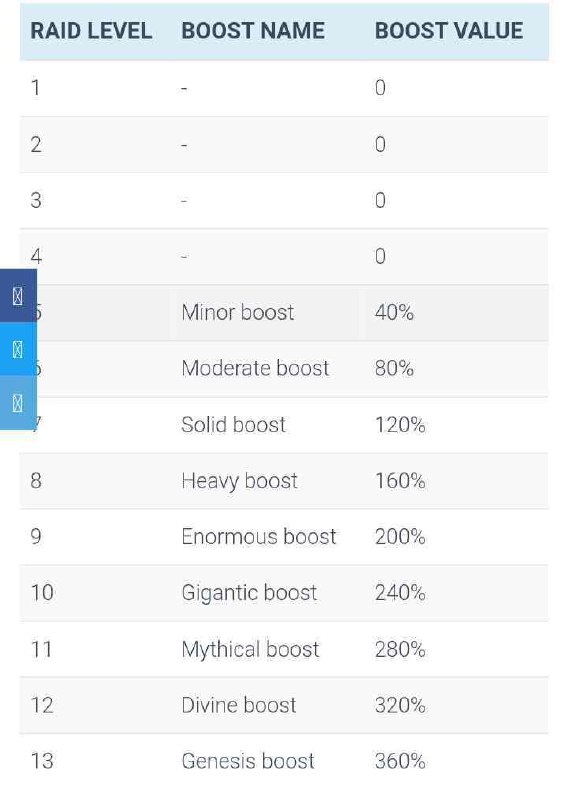
Task: Click the 200% boost value
Action: point(400,537)
